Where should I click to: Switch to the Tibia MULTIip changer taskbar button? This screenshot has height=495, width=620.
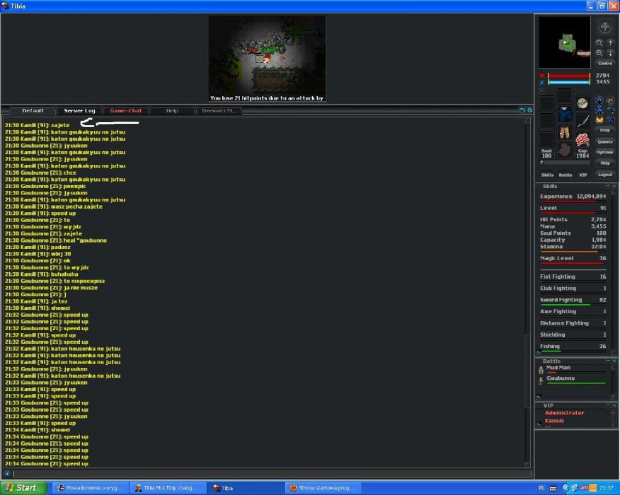168,488
